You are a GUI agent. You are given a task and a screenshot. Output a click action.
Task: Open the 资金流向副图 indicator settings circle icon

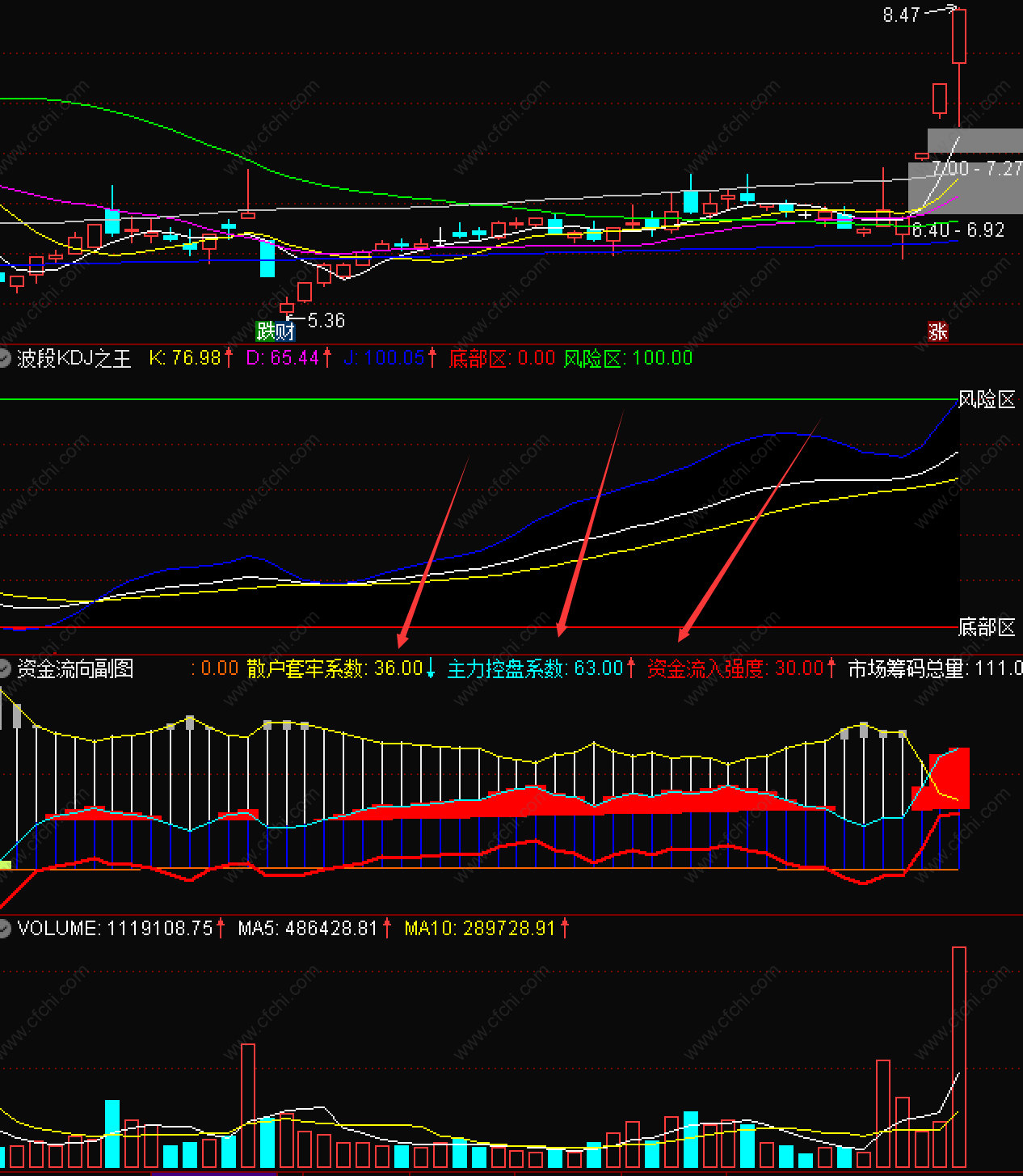[x=5, y=668]
